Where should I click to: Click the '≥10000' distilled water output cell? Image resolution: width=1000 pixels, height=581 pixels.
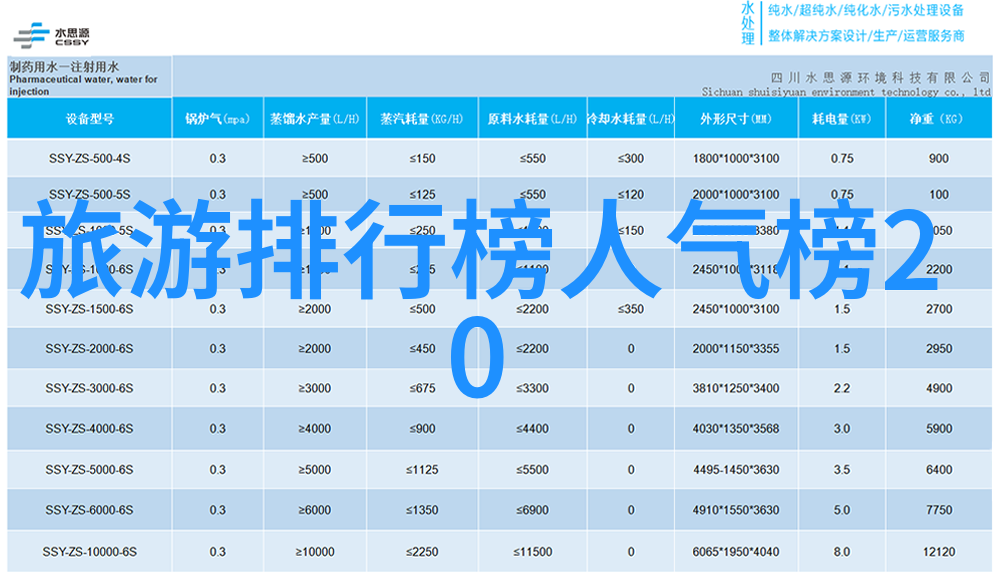point(315,552)
